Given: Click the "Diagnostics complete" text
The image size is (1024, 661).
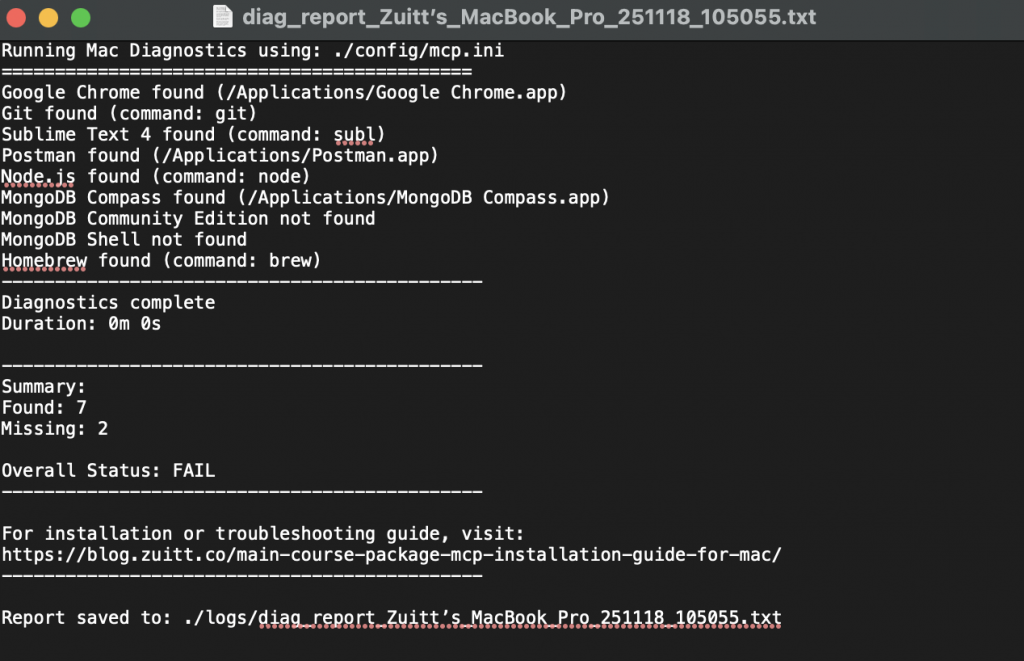Looking at the screenshot, I should tap(108, 302).
